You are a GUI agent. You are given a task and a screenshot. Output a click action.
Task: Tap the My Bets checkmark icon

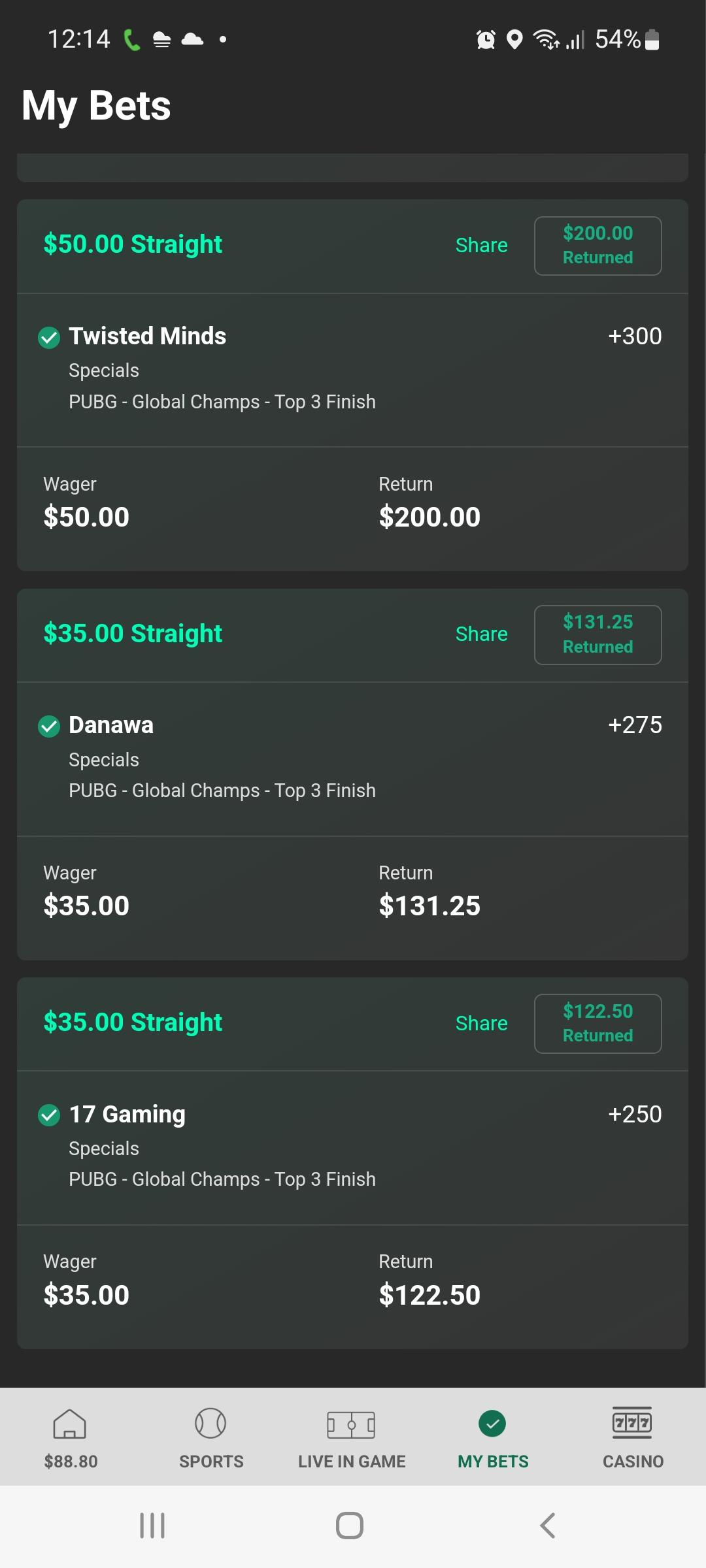pos(492,1424)
